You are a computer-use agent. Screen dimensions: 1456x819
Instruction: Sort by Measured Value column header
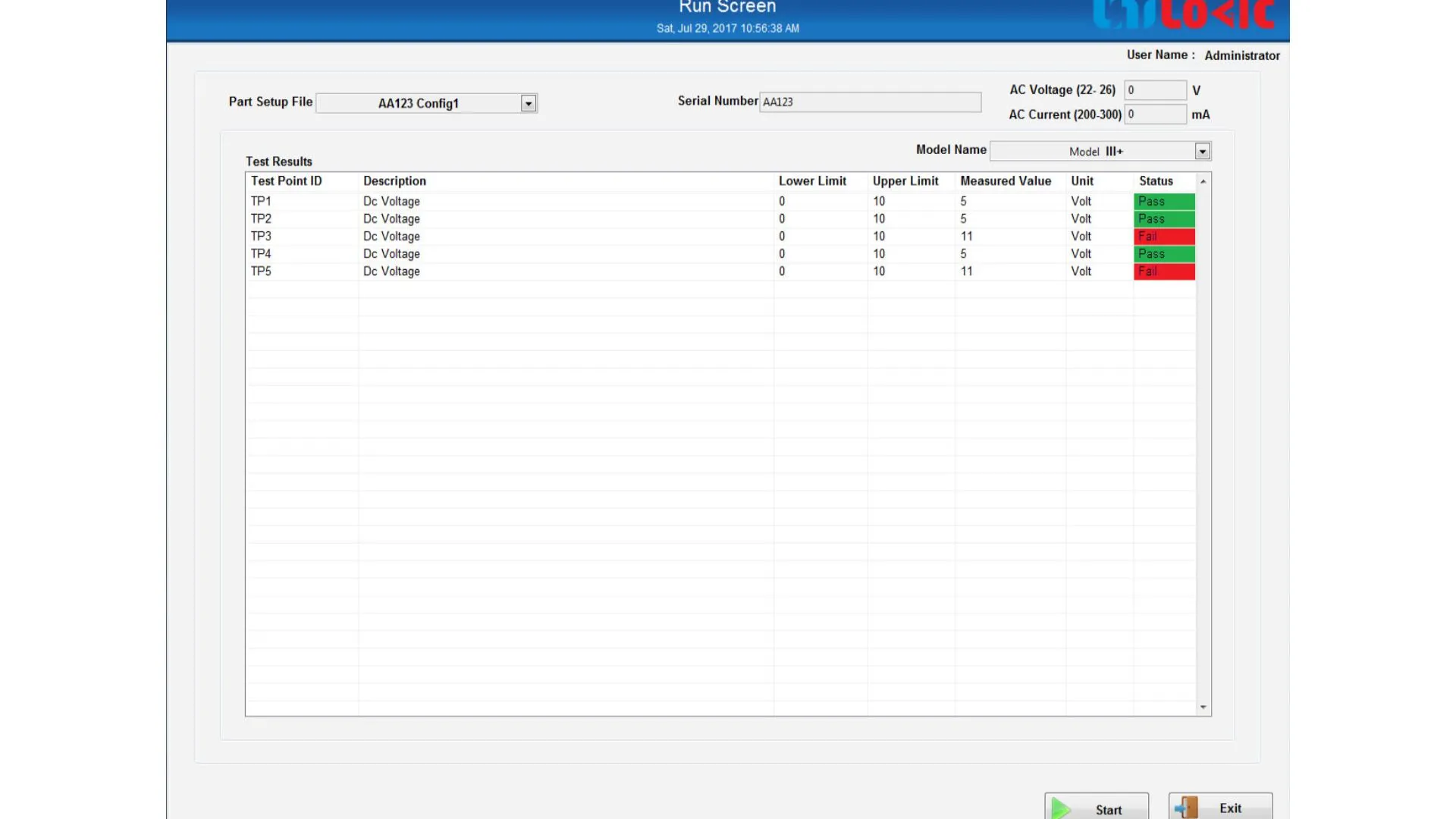1006,181
